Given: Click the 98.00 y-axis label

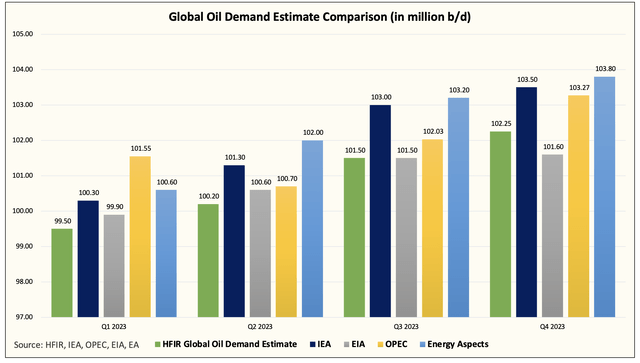Looking at the screenshot, I should point(23,282).
